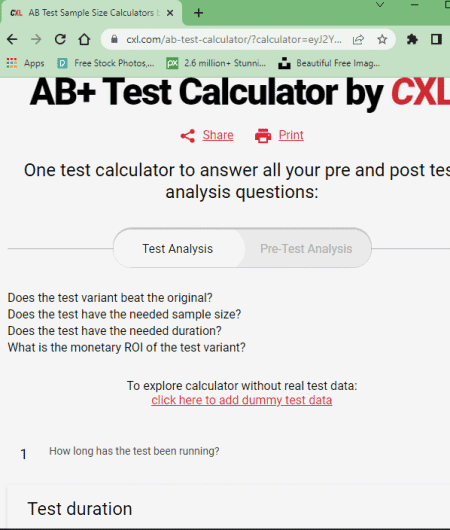
Task: Bookmark this page with the star icon
Action: pyautogui.click(x=382, y=40)
